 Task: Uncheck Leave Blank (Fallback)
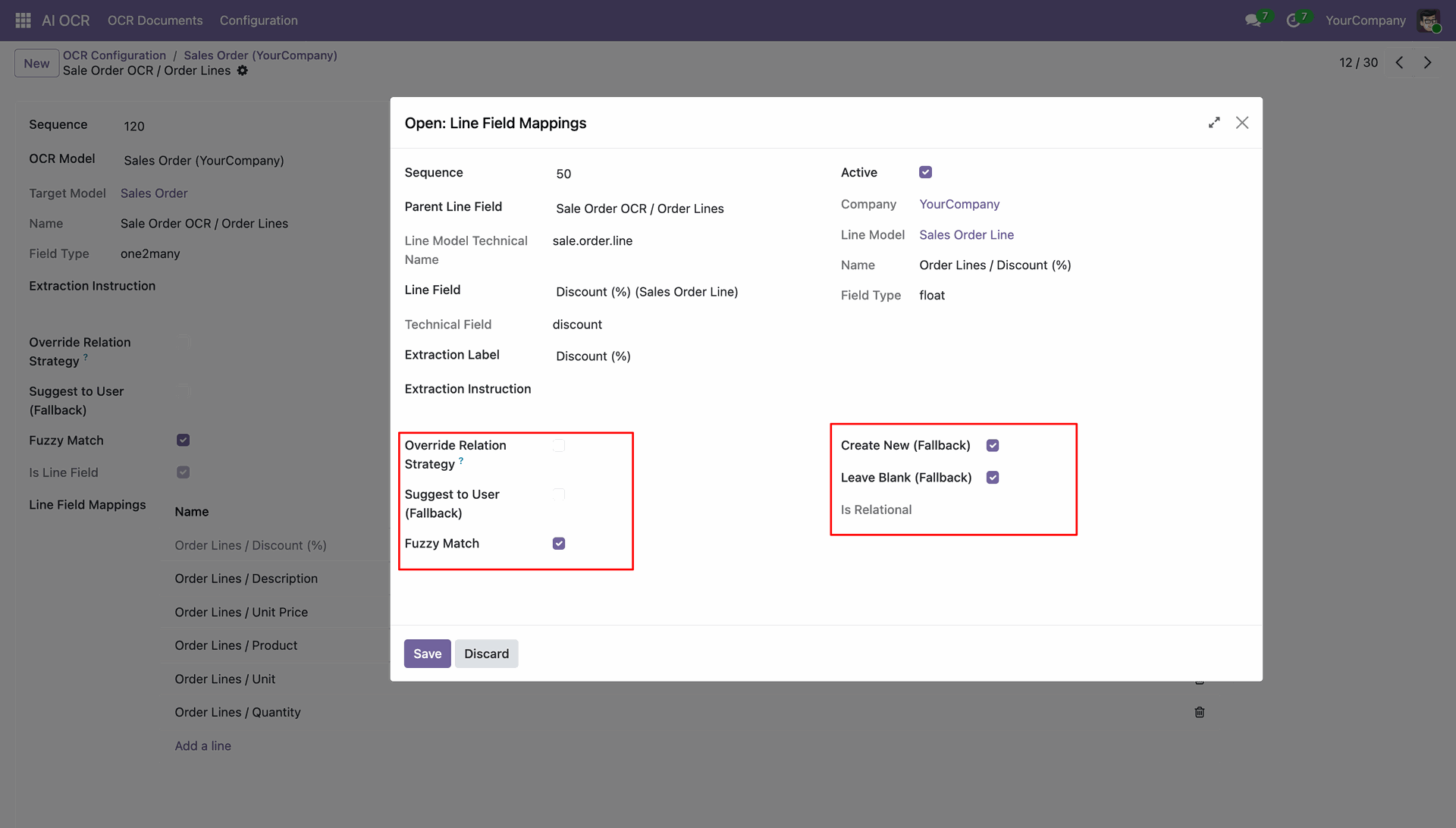[993, 477]
